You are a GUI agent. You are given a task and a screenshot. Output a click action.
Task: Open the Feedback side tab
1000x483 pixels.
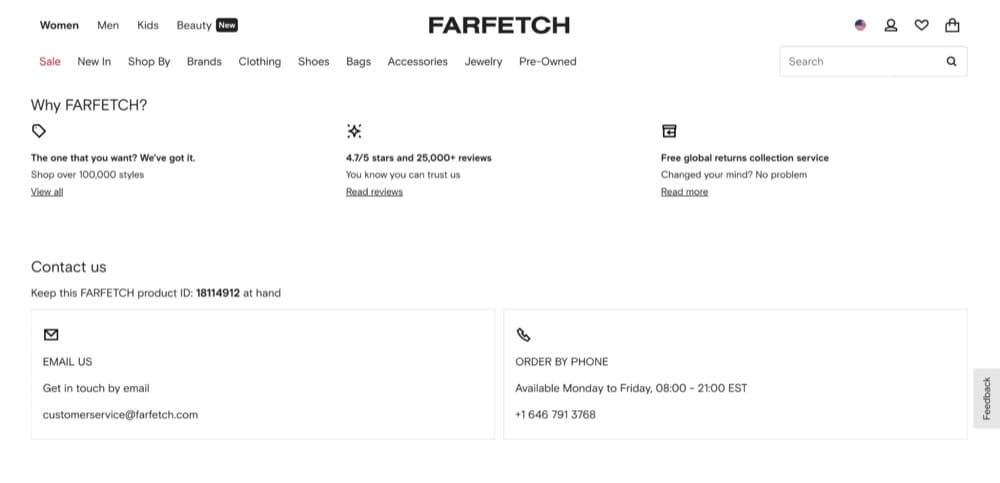pos(986,398)
